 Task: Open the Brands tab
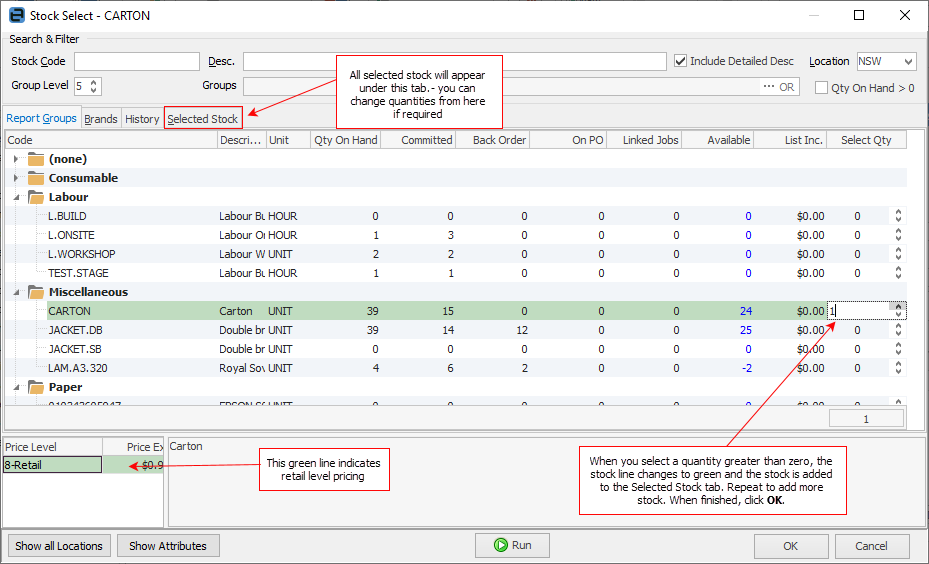tap(100, 119)
